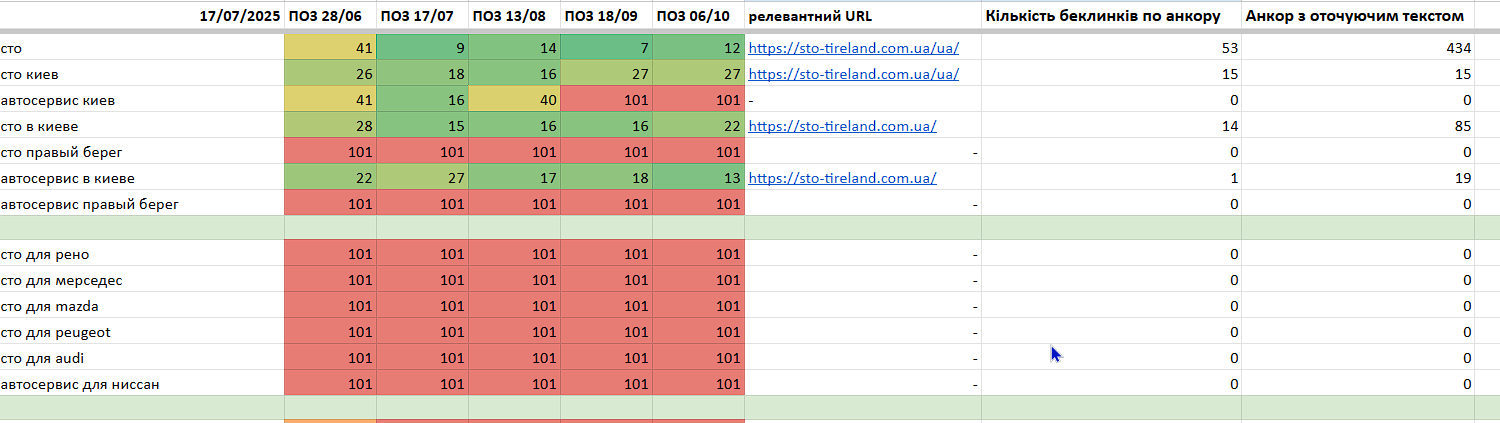Select the yellow cell with value 40
1500x423 pixels.
click(x=514, y=100)
